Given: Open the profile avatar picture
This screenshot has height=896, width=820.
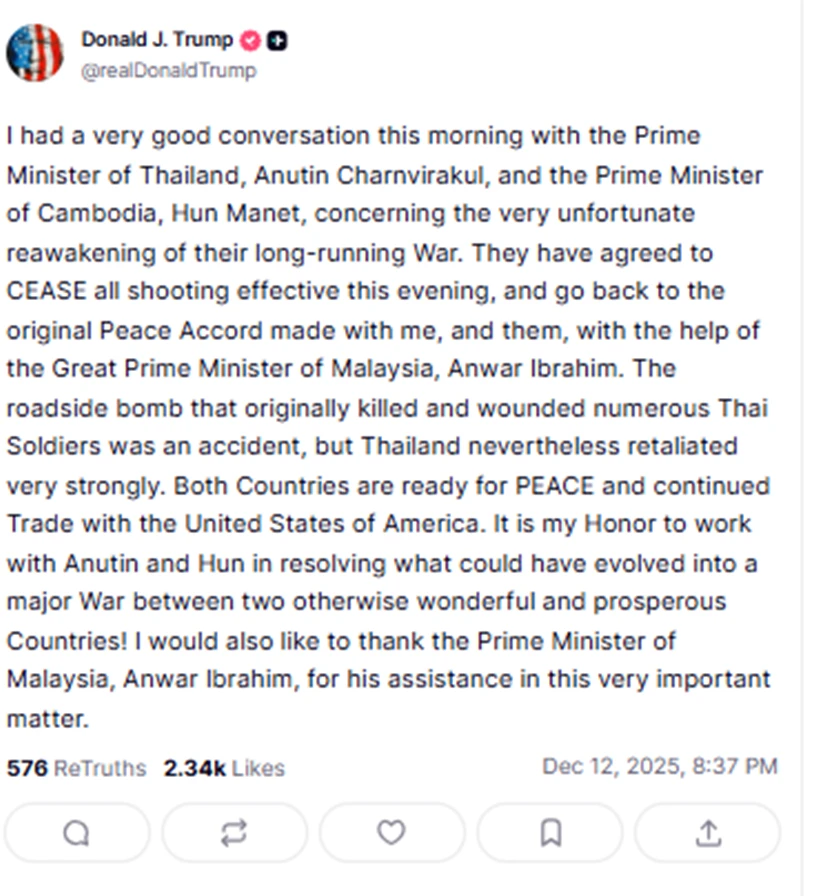Looking at the screenshot, I should point(35,53).
